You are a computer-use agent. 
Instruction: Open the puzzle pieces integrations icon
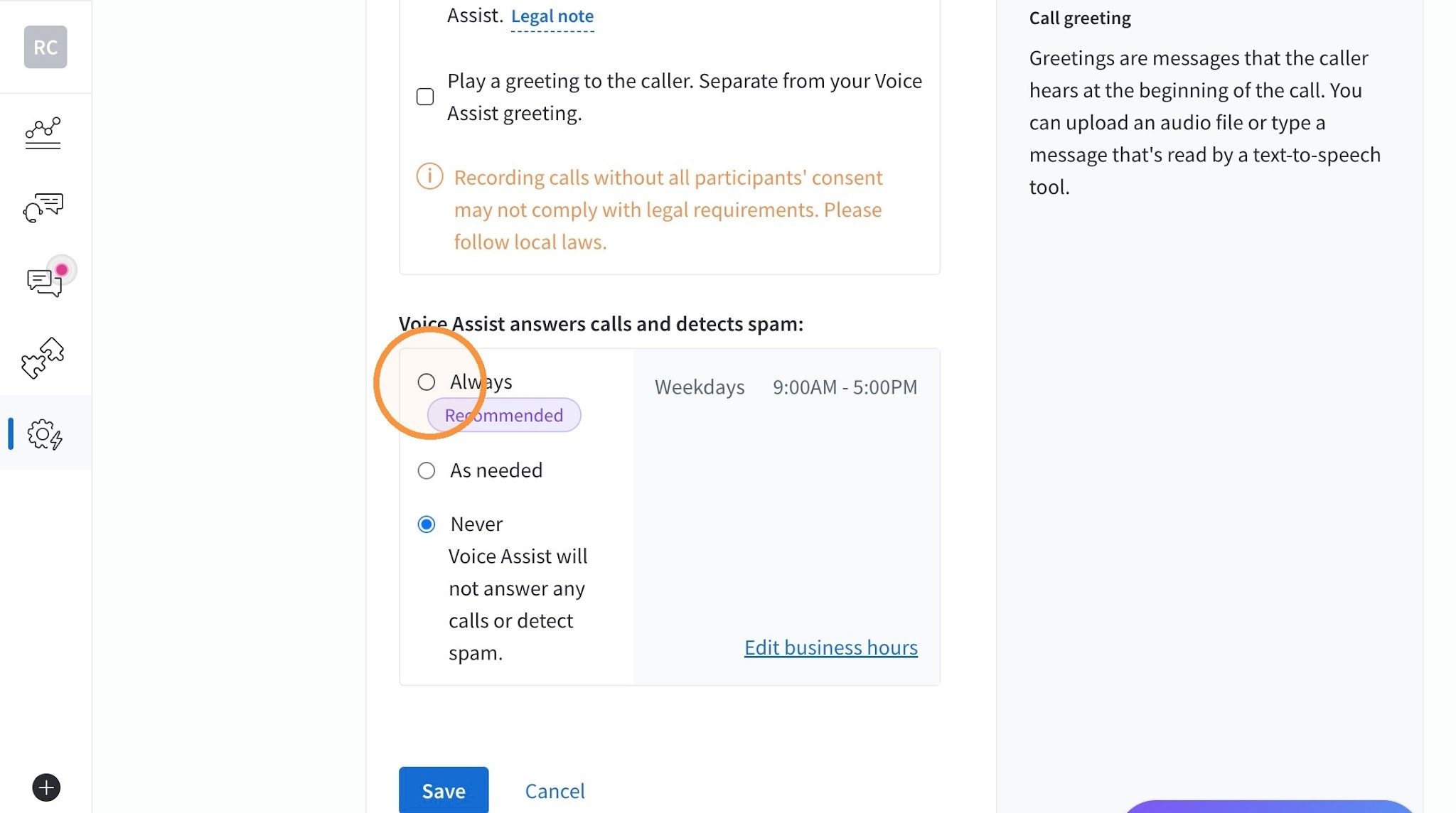click(43, 357)
